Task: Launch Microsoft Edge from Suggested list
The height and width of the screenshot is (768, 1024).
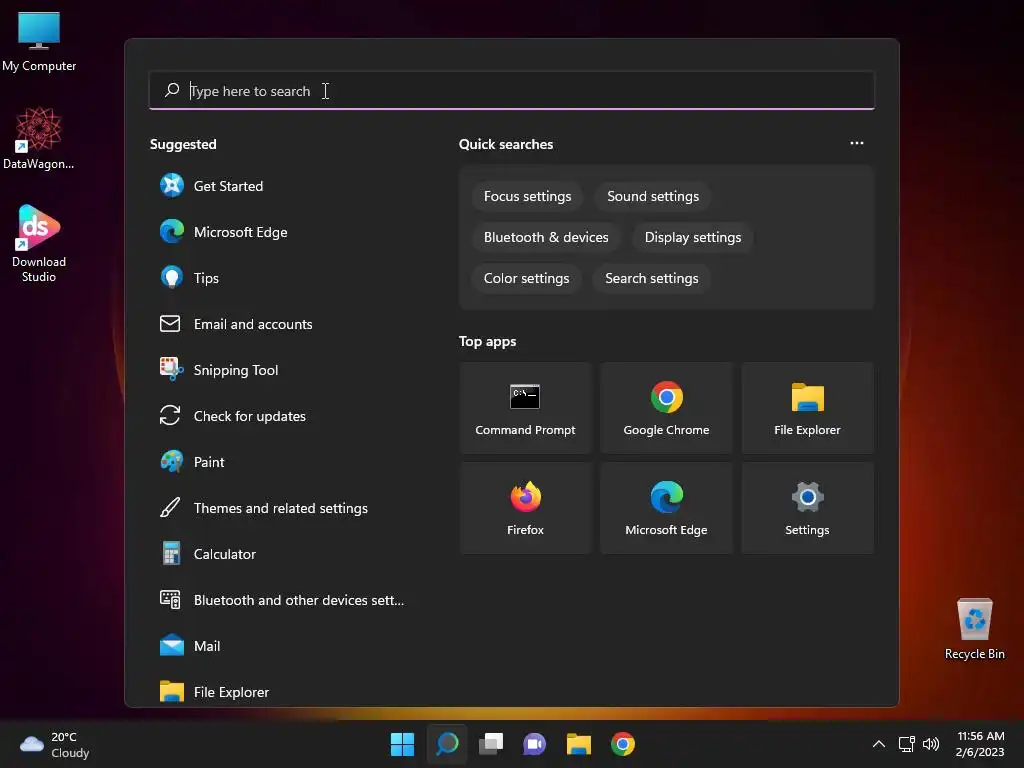Action: click(284, 232)
